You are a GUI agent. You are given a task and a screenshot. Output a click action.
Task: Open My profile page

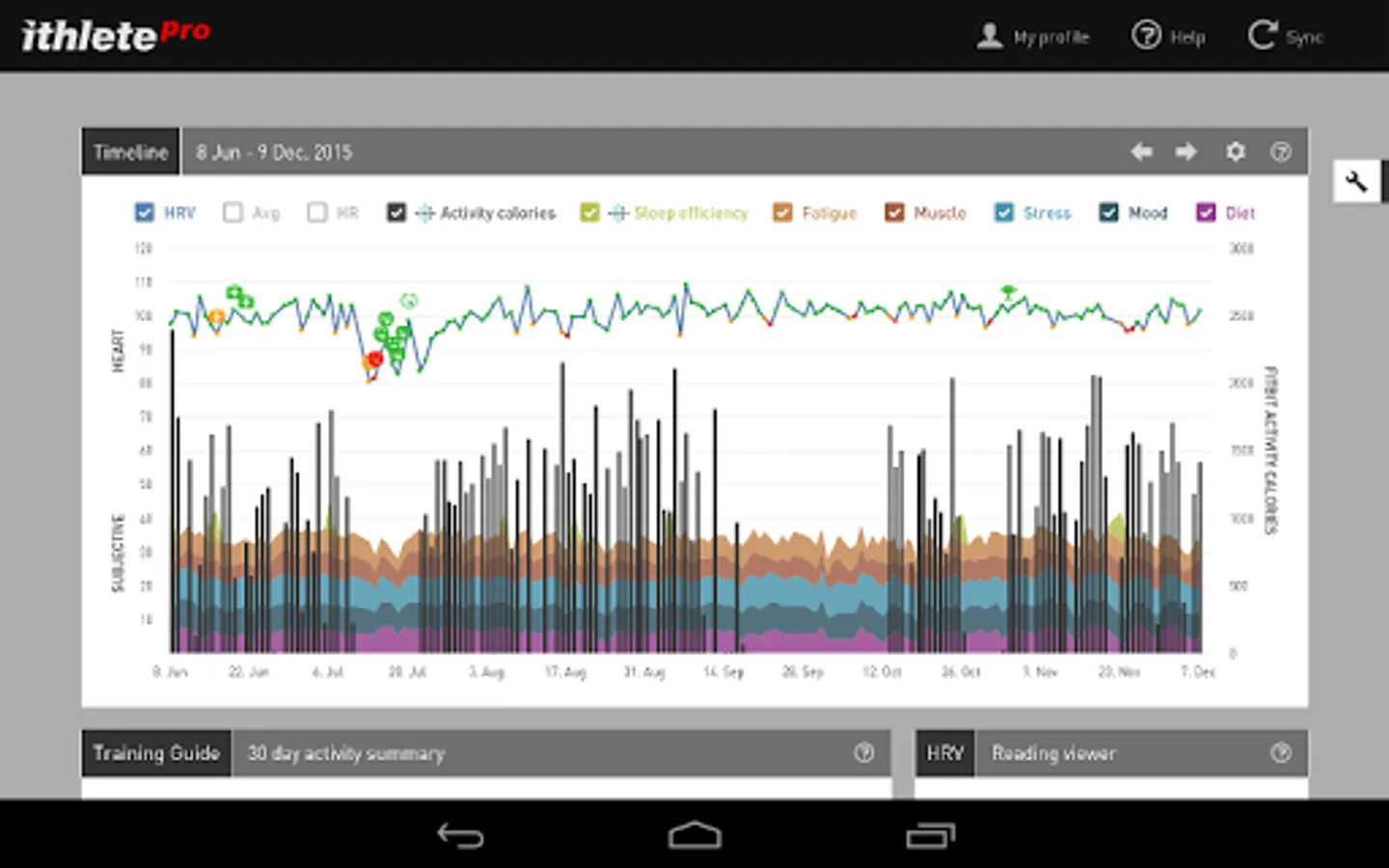pyautogui.click(x=1033, y=37)
